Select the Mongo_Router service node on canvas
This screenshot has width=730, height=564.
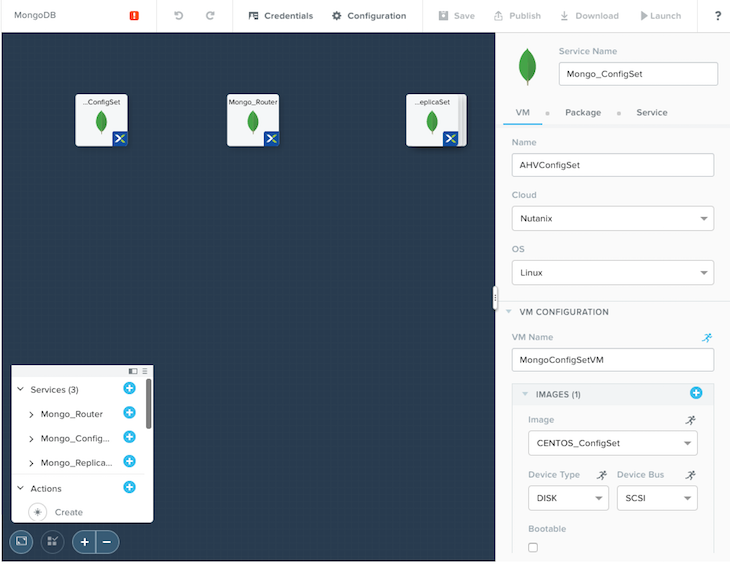[253, 120]
